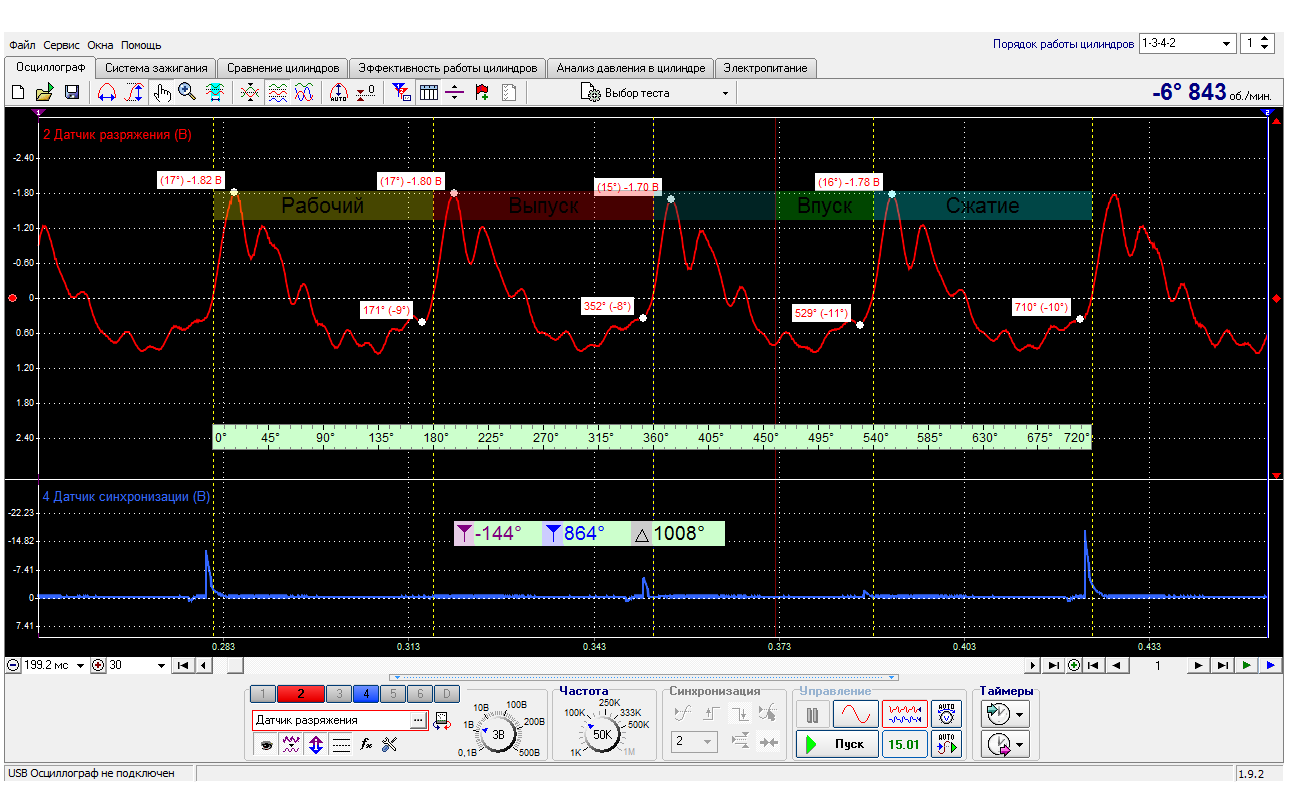Click the vertical arrows channel position icon

(x=316, y=744)
